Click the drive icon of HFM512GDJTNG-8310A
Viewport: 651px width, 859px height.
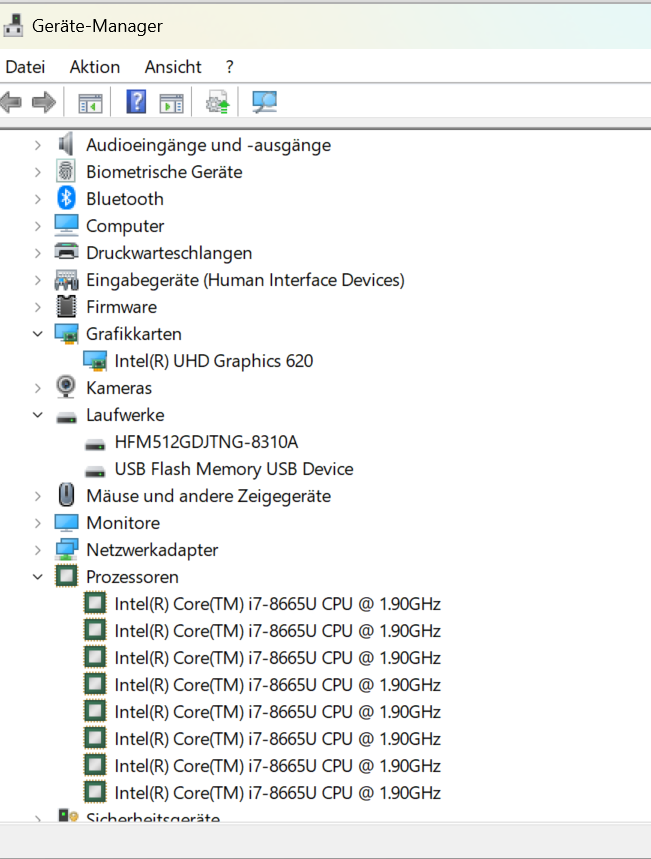[95, 445]
